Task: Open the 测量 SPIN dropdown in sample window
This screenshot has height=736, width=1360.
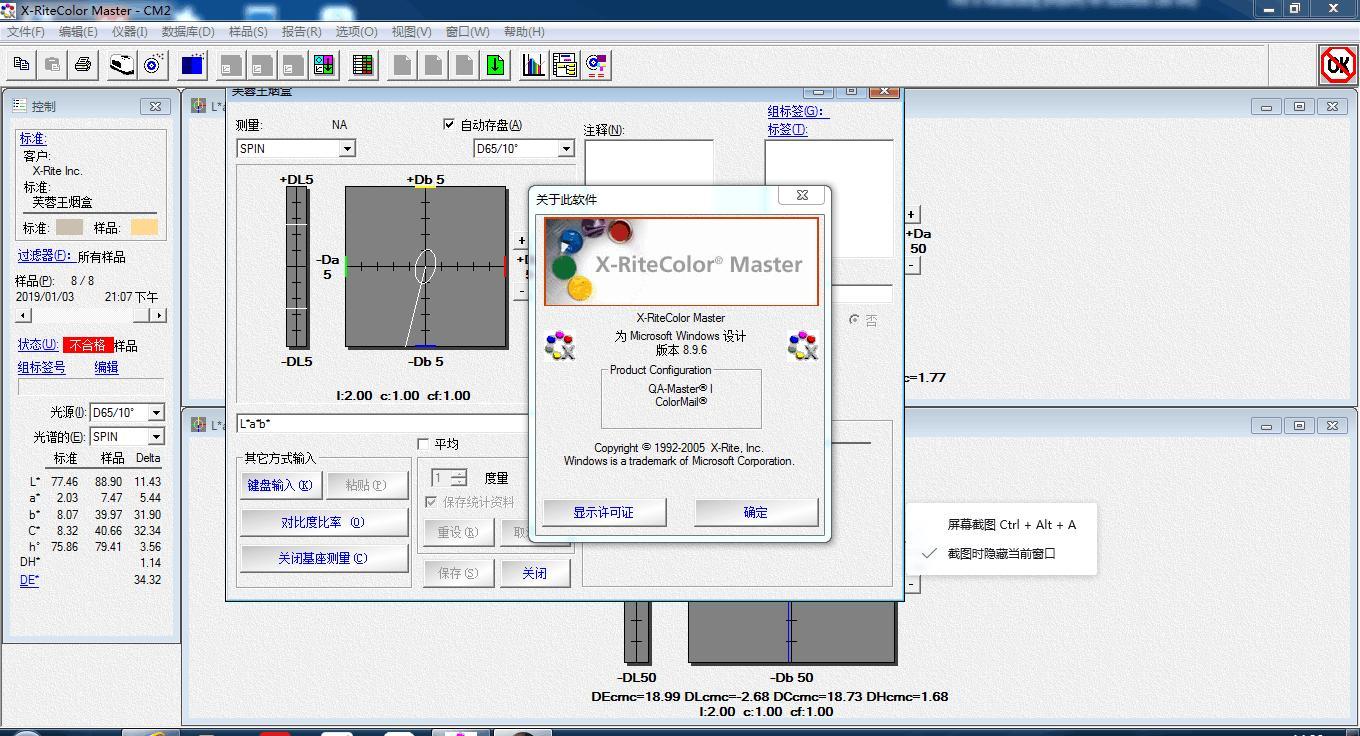Action: [x=347, y=149]
